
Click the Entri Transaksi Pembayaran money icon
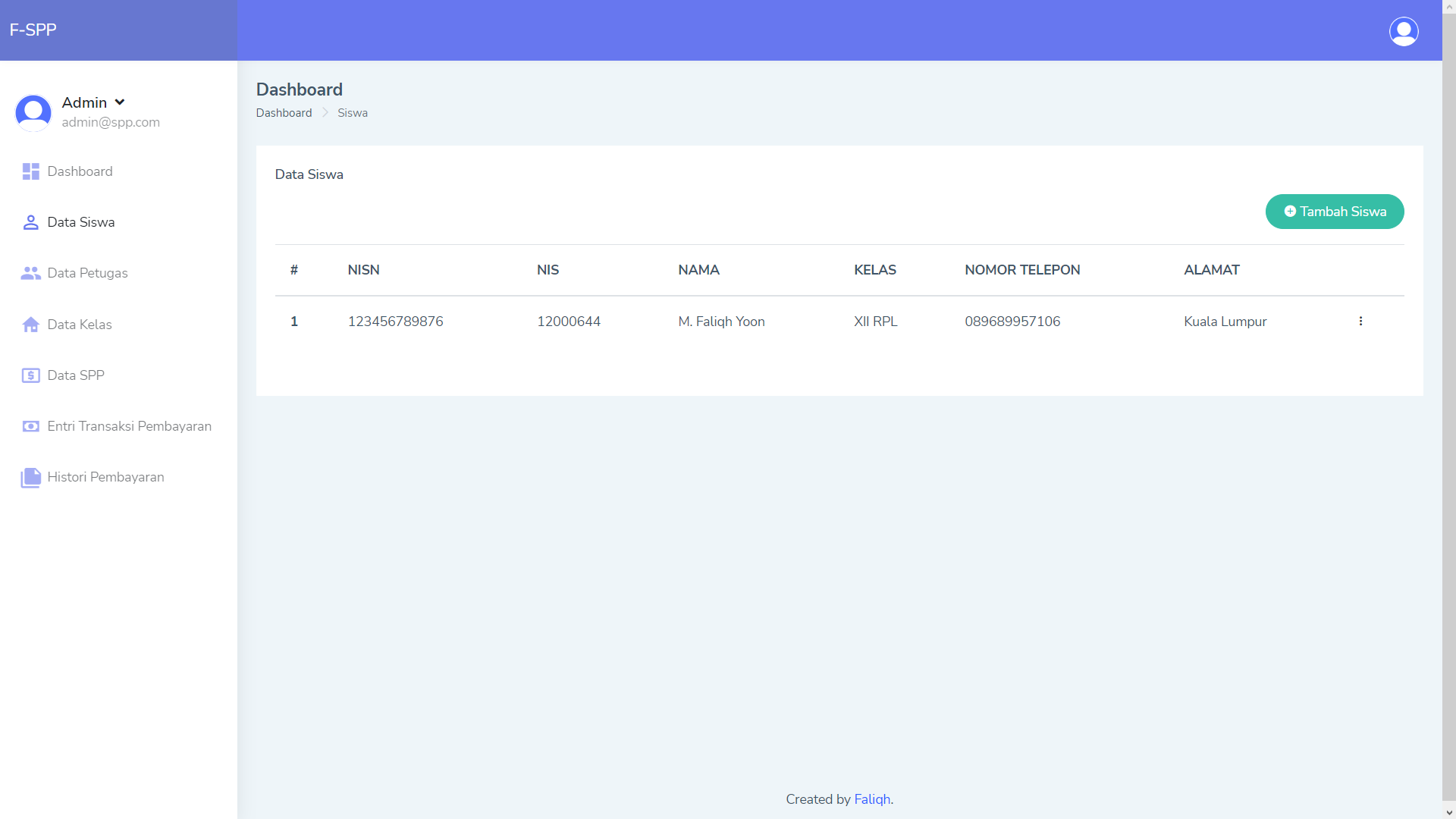30,426
